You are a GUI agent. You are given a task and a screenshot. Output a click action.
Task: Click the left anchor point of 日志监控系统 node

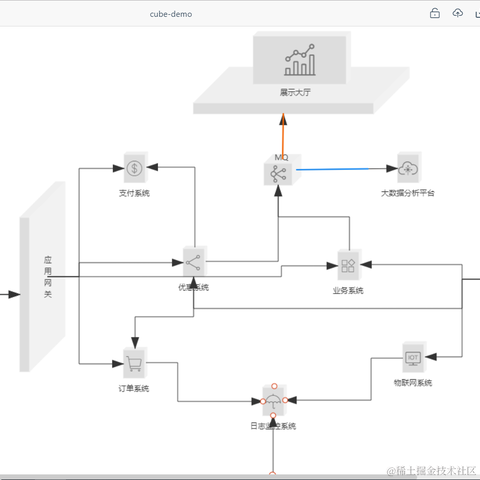(263, 402)
